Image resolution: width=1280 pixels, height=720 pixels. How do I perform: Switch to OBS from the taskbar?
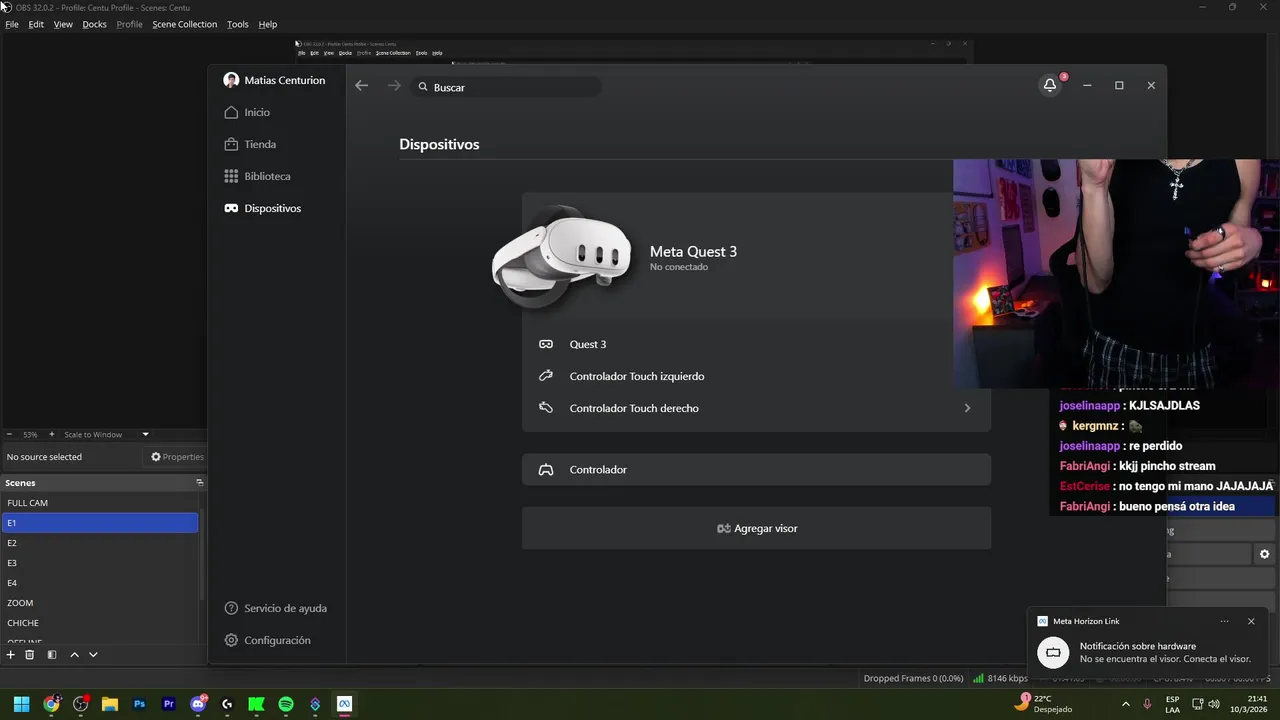pos(80,704)
